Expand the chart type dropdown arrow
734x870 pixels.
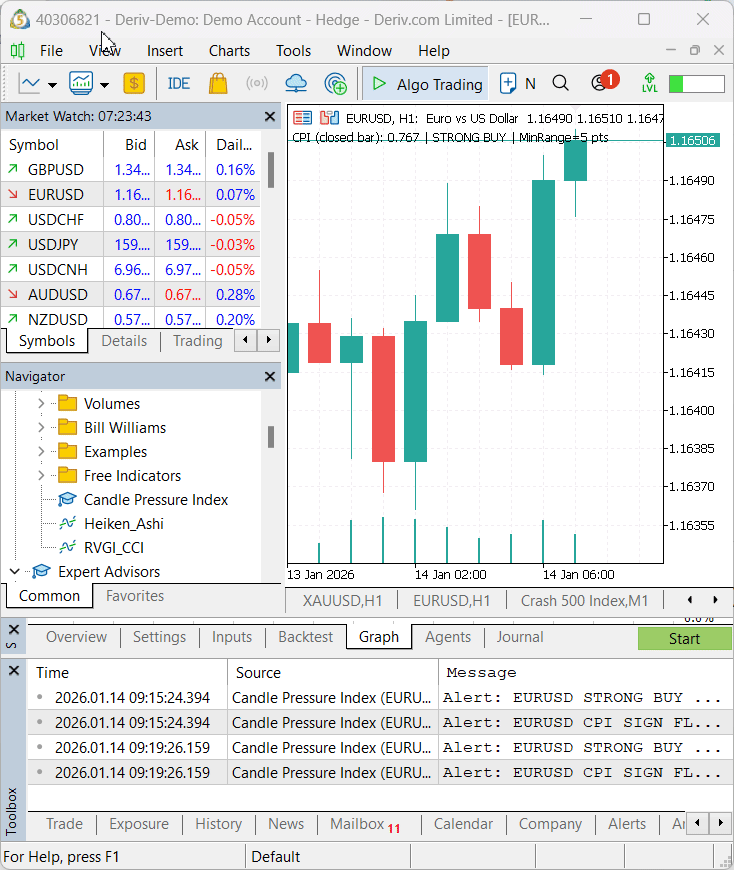pyautogui.click(x=52, y=85)
